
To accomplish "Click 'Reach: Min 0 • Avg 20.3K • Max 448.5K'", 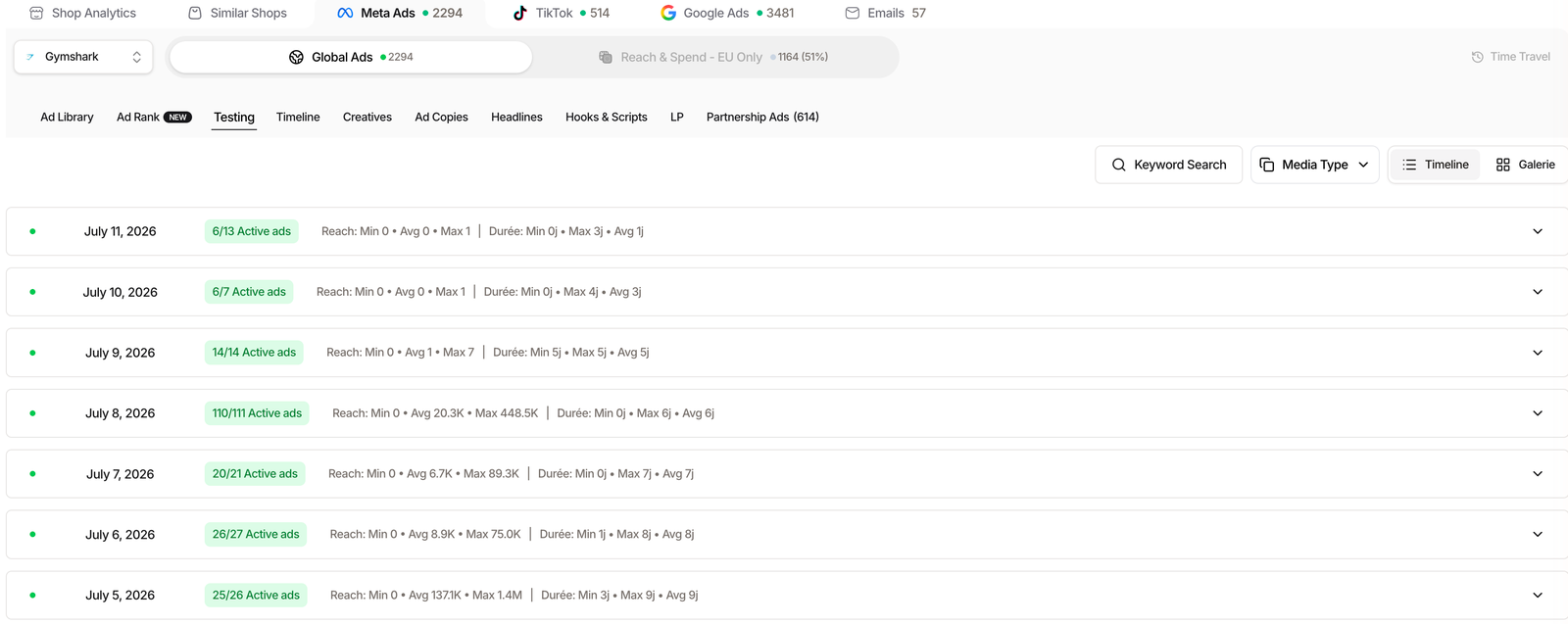I will [x=435, y=413].
